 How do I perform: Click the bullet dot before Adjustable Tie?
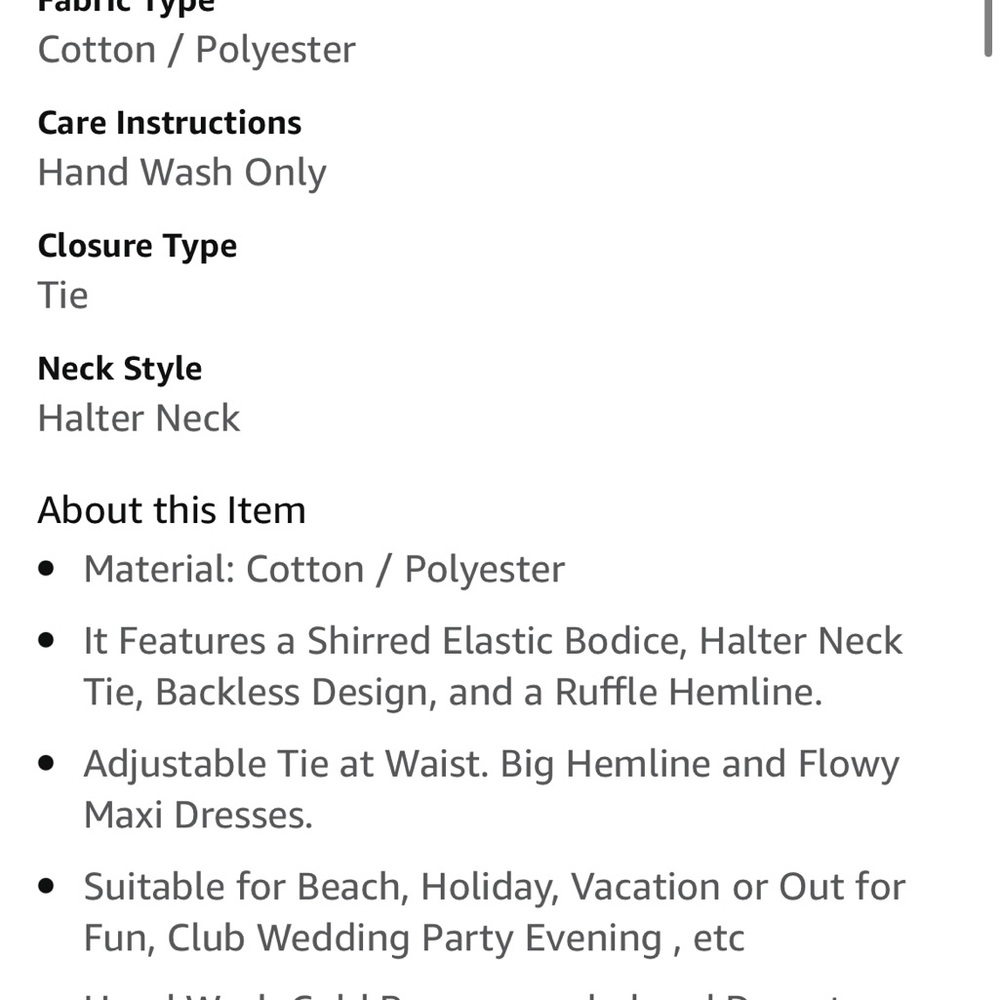pos(46,764)
